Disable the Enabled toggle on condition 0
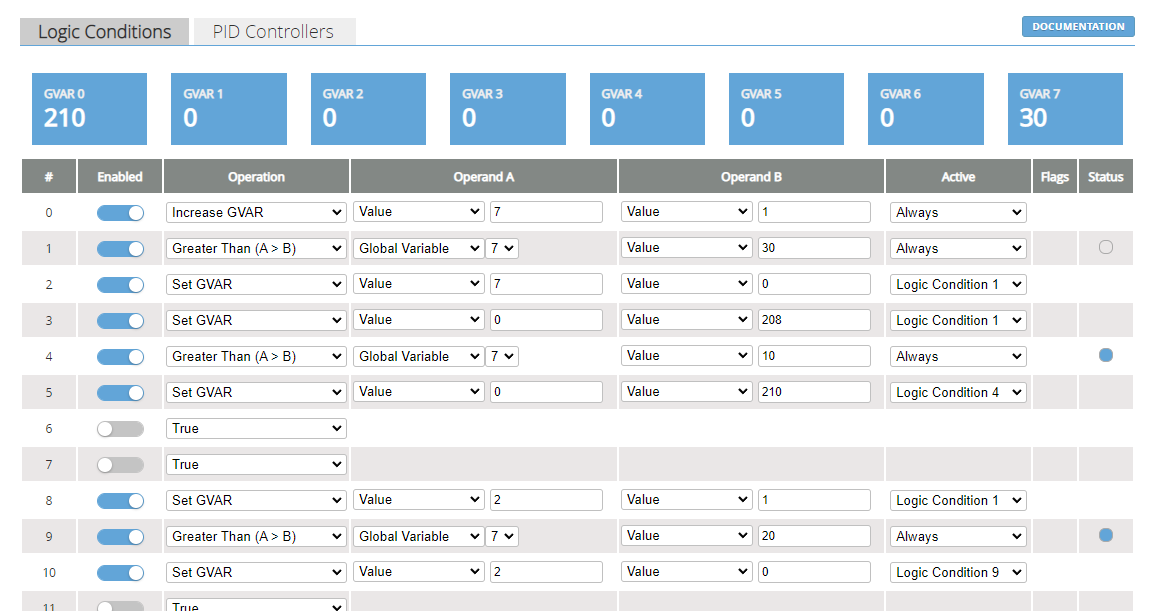This screenshot has width=1151, height=611. (x=120, y=212)
